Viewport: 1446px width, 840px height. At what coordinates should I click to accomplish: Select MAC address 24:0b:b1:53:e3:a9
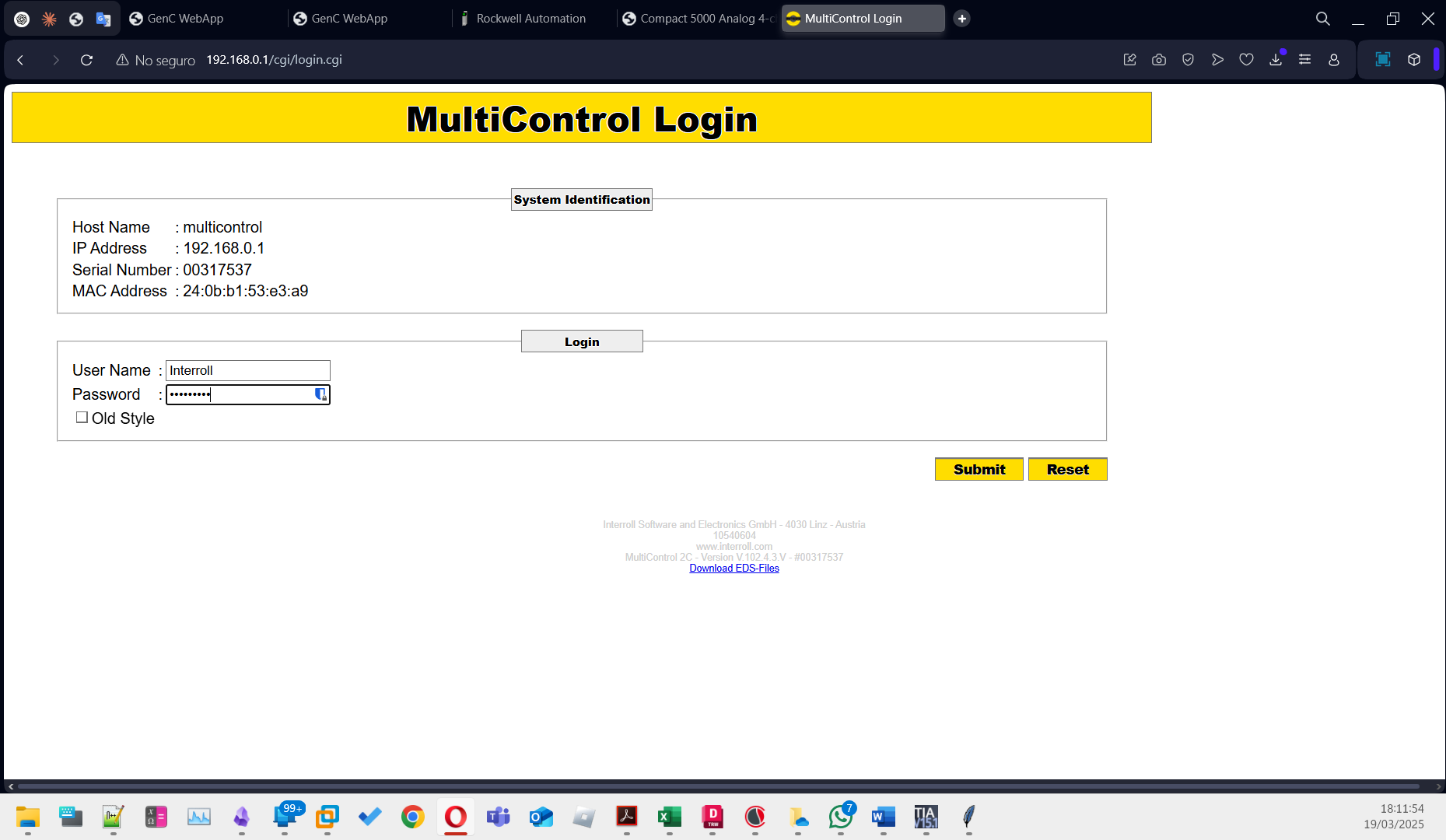tap(245, 291)
